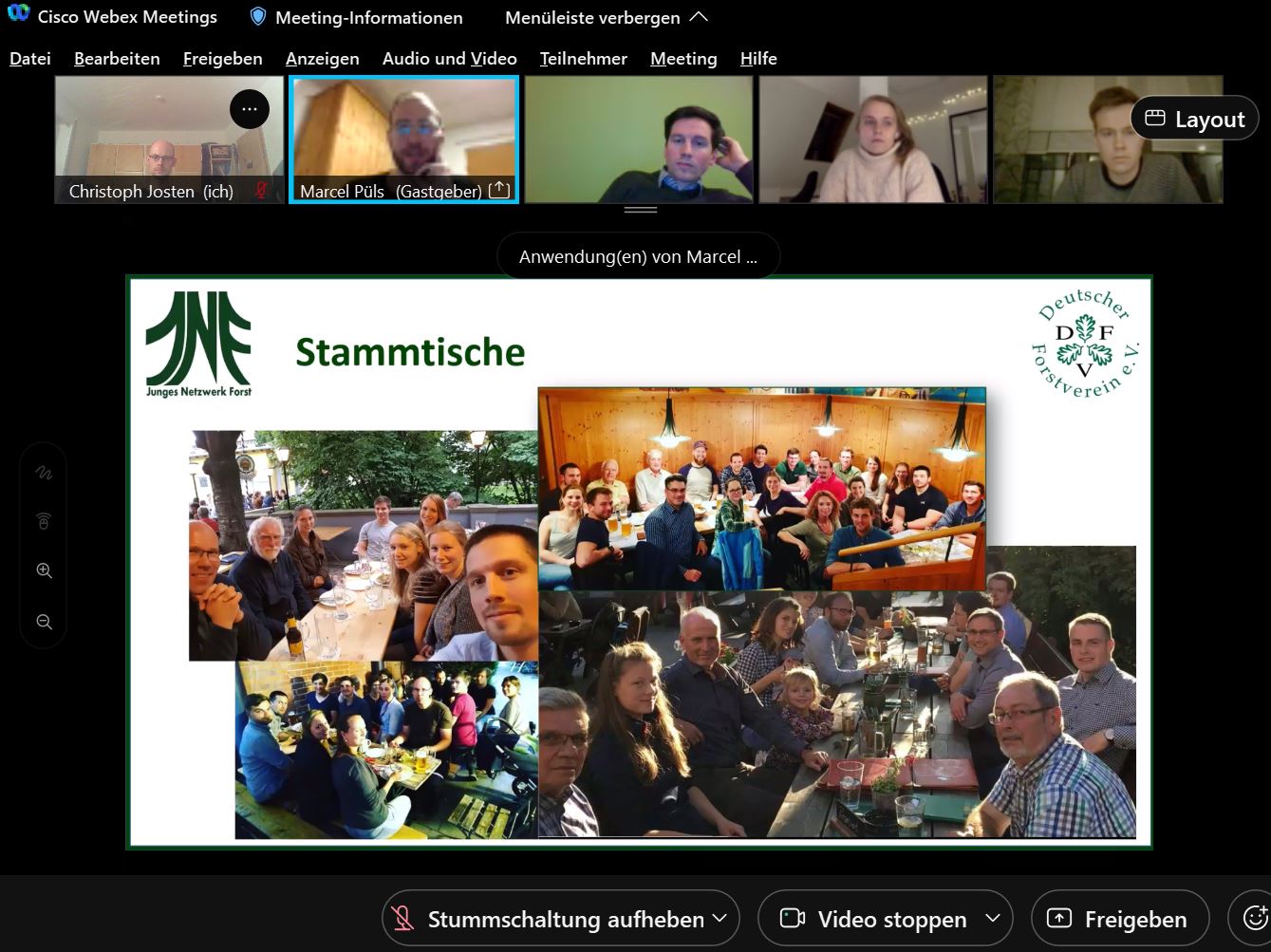Viewport: 1271px width, 952px height.
Task: Open the Teilnehmer menu
Action: [x=584, y=59]
